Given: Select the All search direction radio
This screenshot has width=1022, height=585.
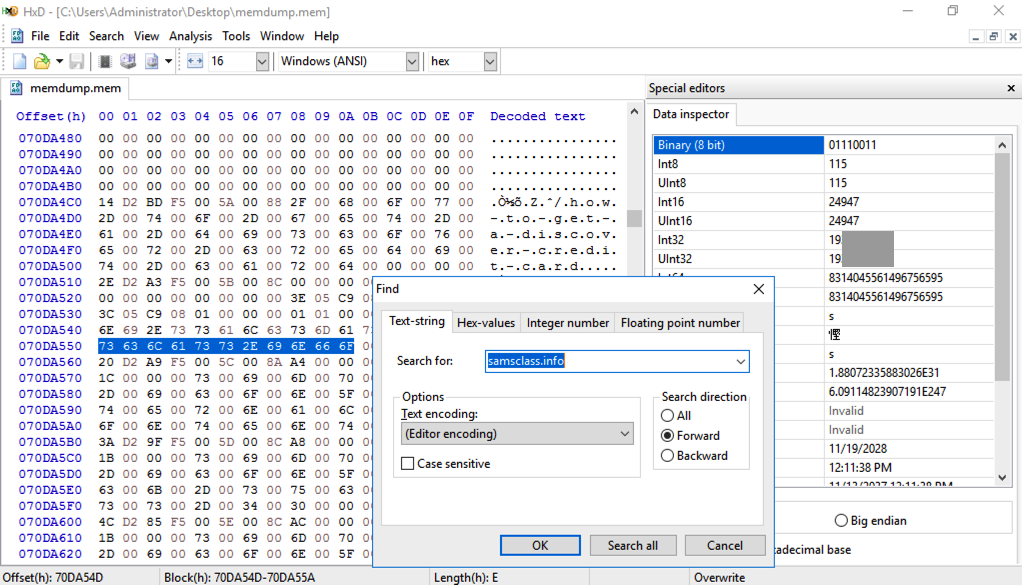Looking at the screenshot, I should (667, 416).
